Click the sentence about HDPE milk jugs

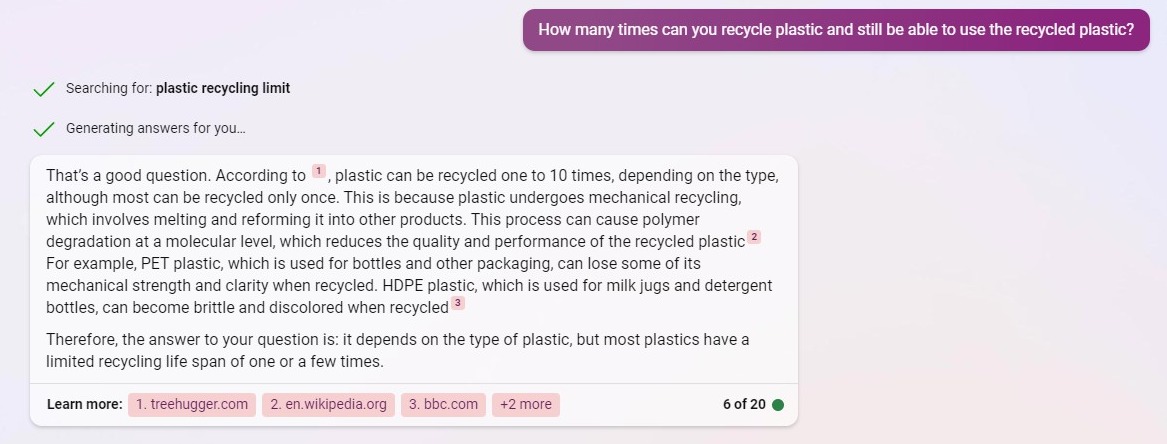(x=409, y=296)
